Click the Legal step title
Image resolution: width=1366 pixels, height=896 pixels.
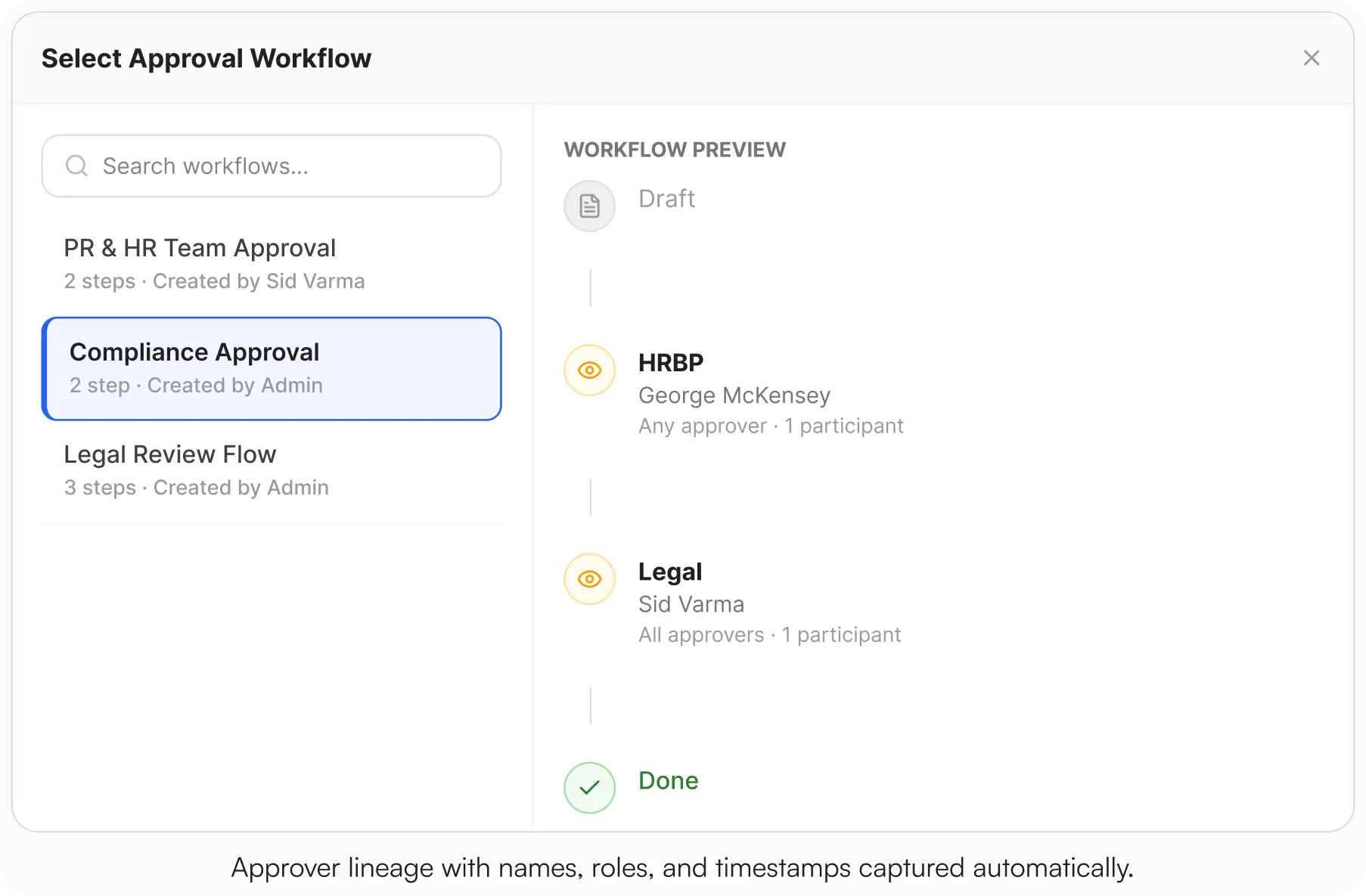point(670,572)
